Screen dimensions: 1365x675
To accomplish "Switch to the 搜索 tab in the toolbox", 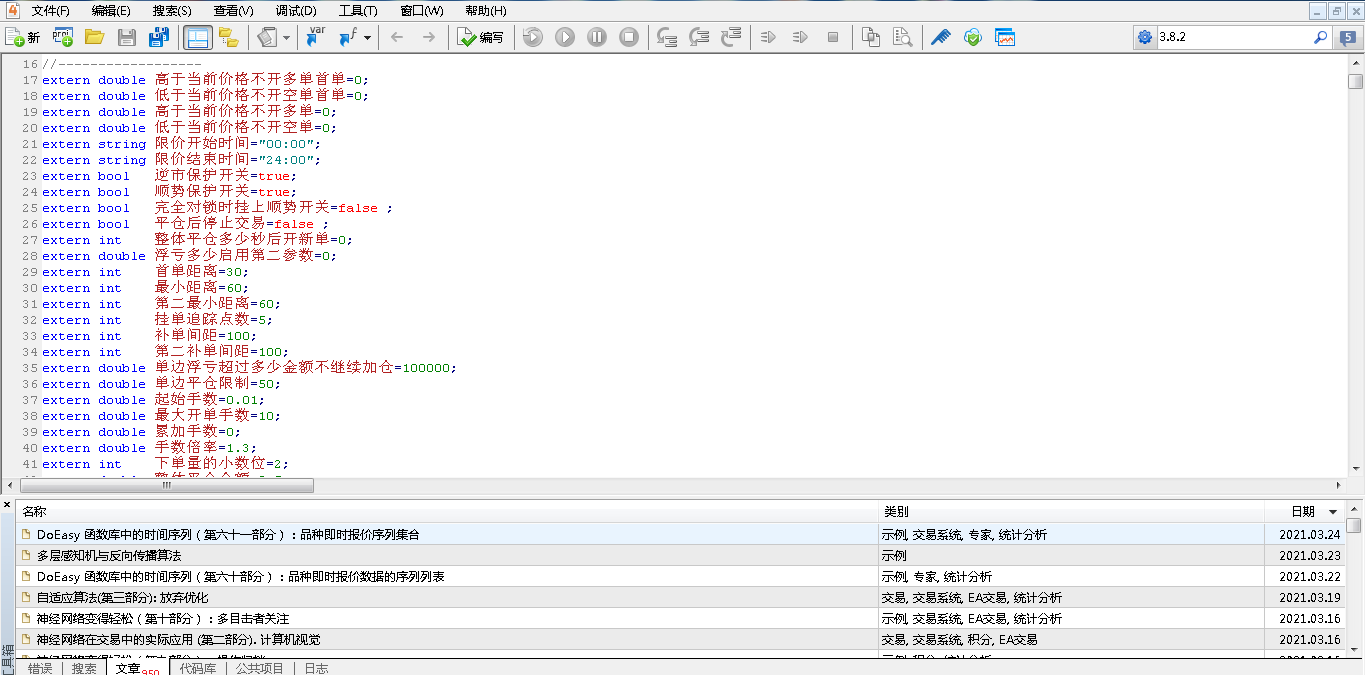I will (84, 668).
